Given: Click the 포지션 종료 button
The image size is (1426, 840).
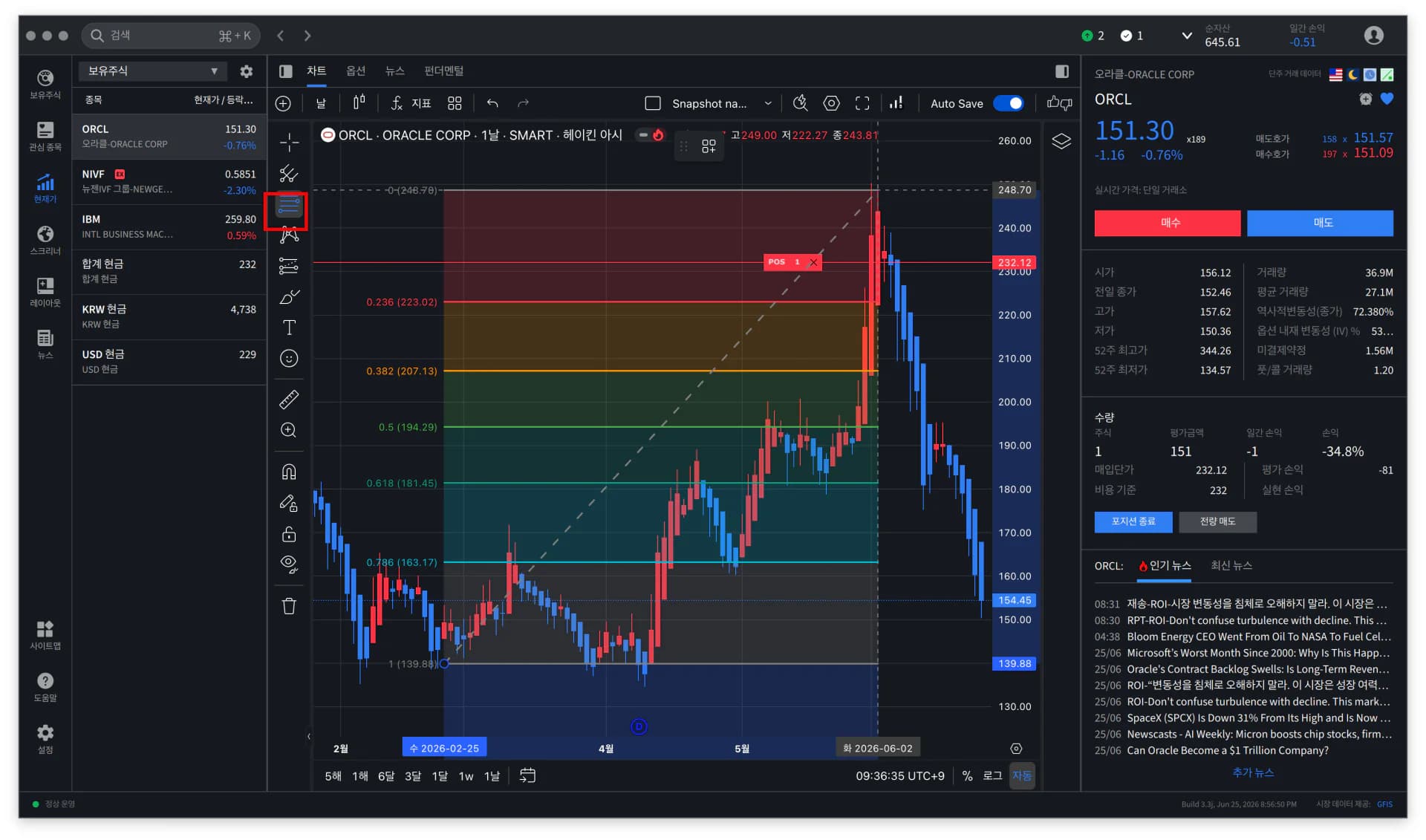Looking at the screenshot, I should point(1133,521).
